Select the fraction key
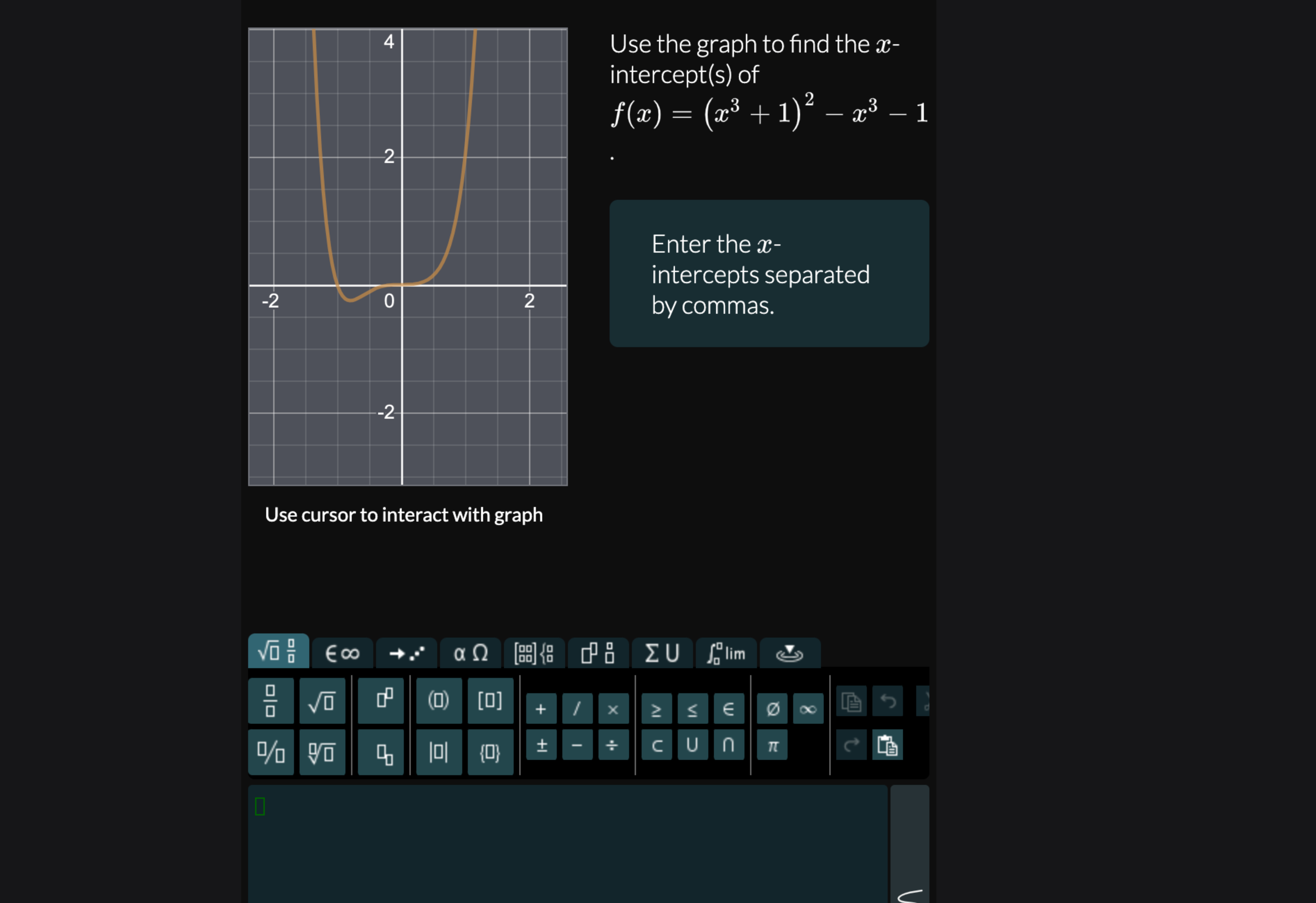This screenshot has height=903, width=1316. 271,701
